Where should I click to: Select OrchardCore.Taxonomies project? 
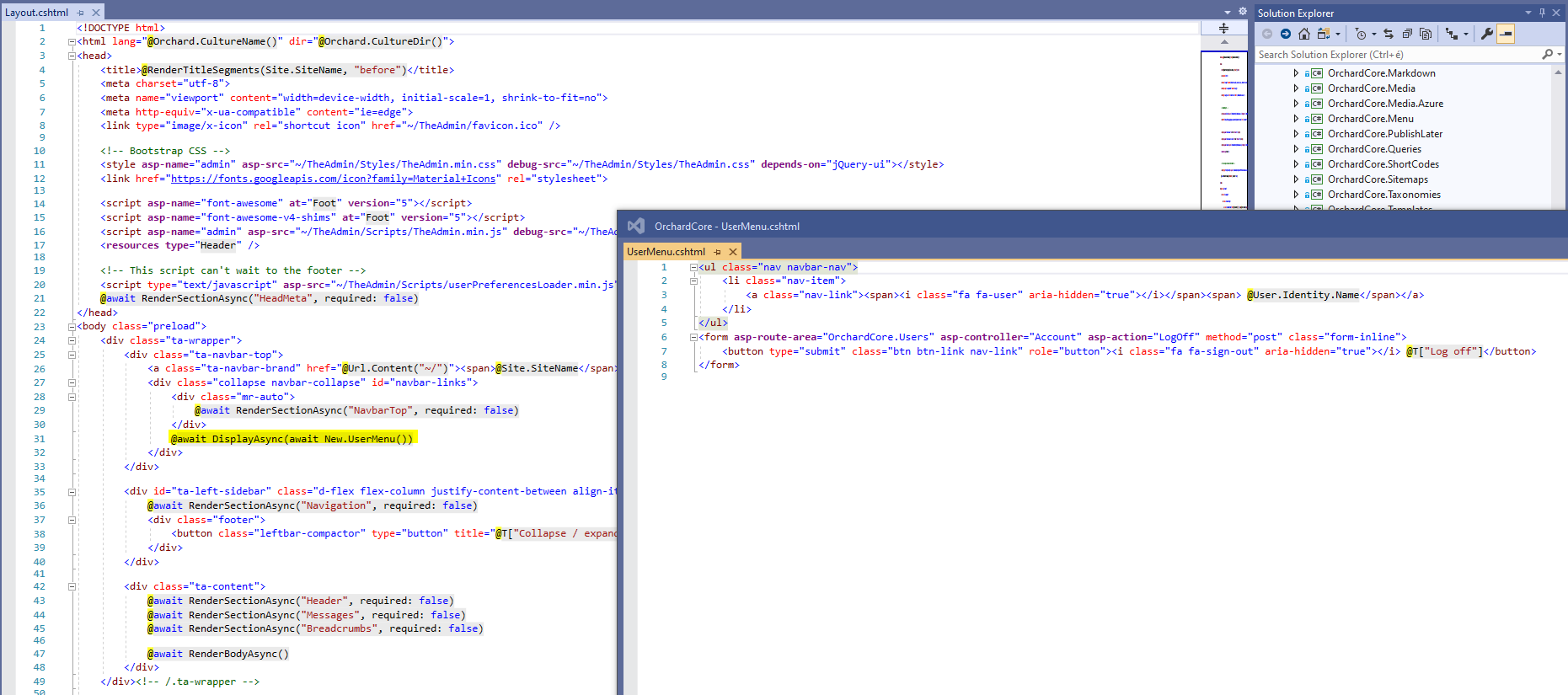click(x=1384, y=195)
